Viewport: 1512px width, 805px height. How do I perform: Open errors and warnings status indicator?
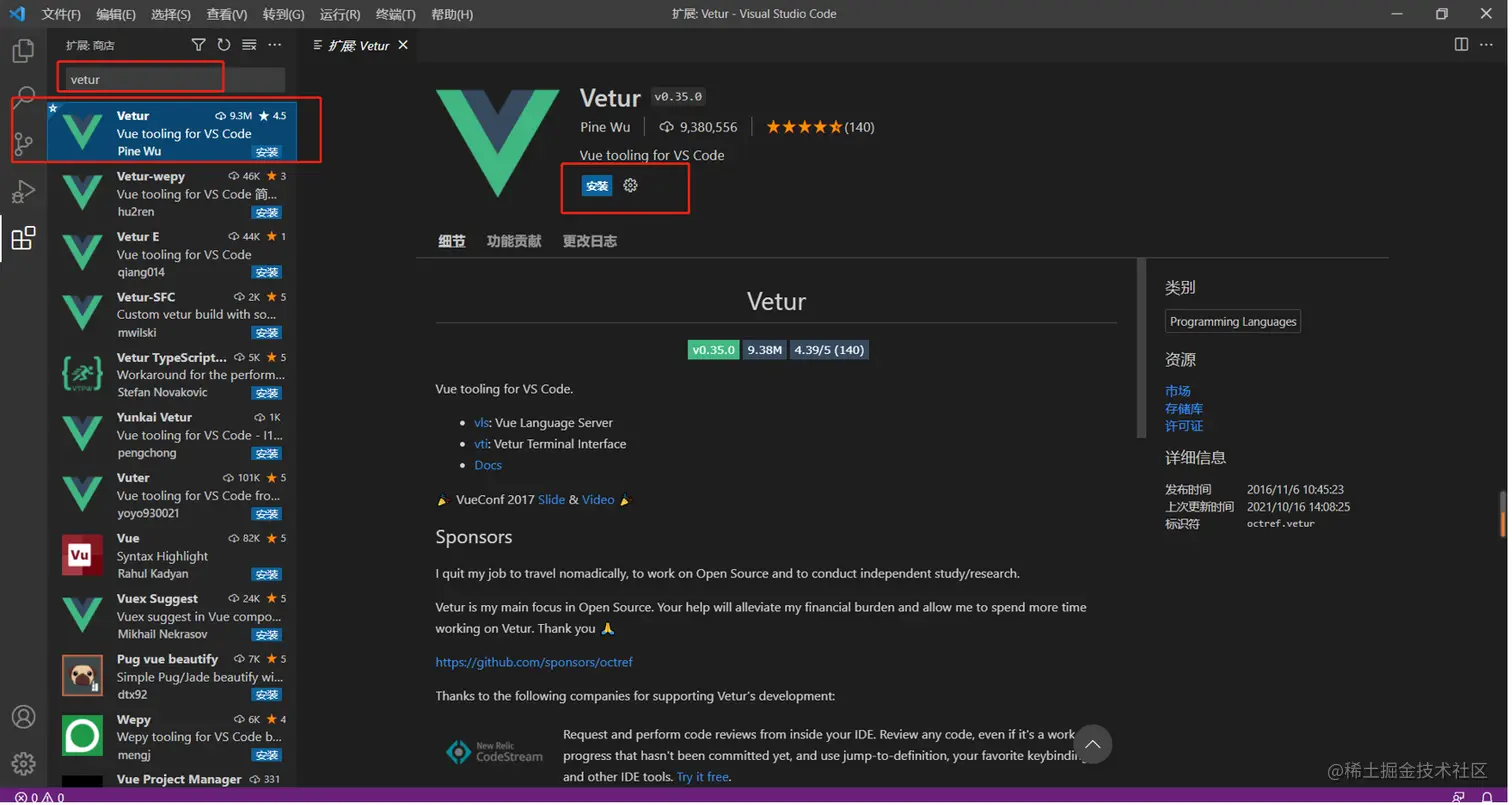pyautogui.click(x=40, y=797)
